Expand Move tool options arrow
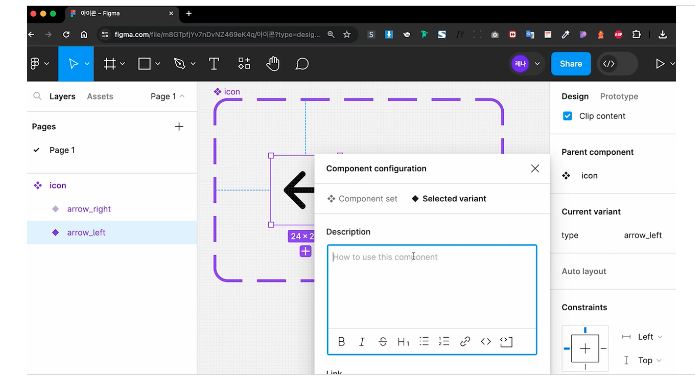Image resolution: width=695 pixels, height=379 pixels. [x=87, y=64]
